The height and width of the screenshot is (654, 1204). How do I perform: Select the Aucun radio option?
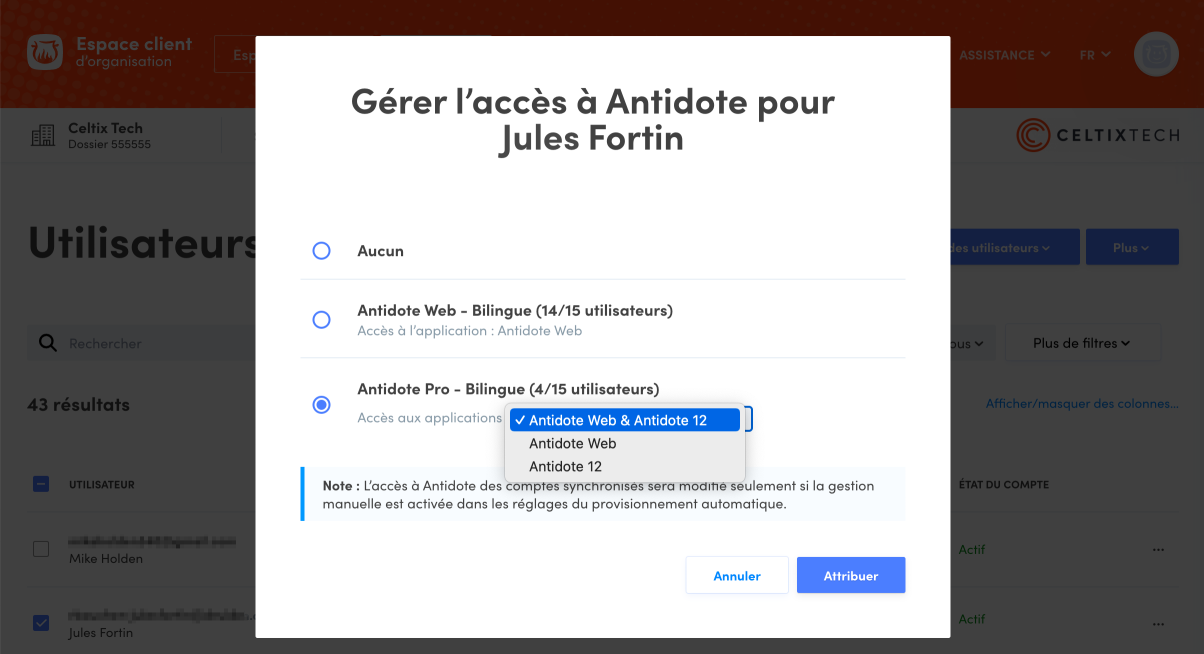pyautogui.click(x=321, y=251)
